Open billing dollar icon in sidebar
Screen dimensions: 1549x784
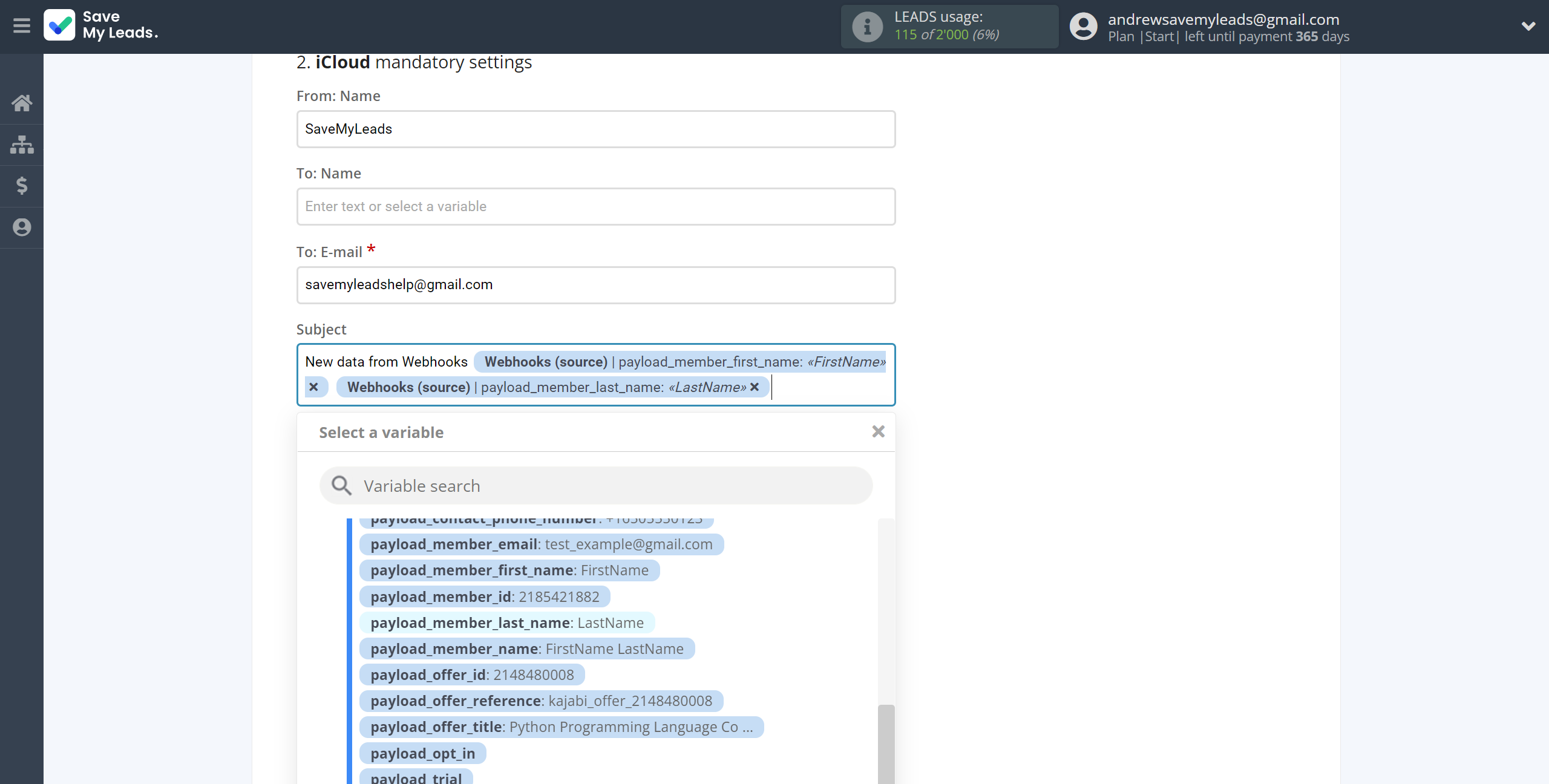[22, 186]
